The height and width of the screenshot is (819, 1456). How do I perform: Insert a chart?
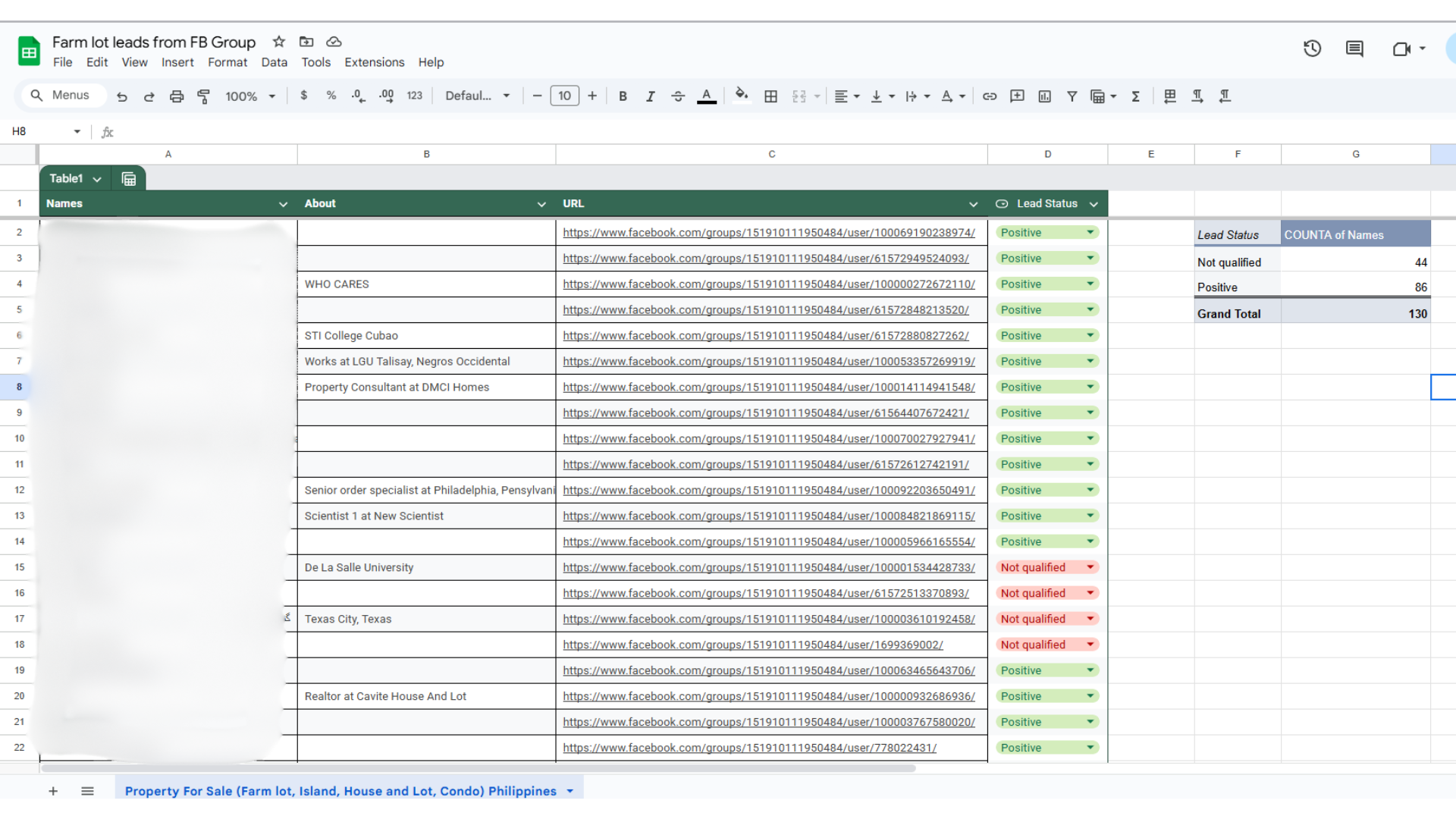(1045, 96)
